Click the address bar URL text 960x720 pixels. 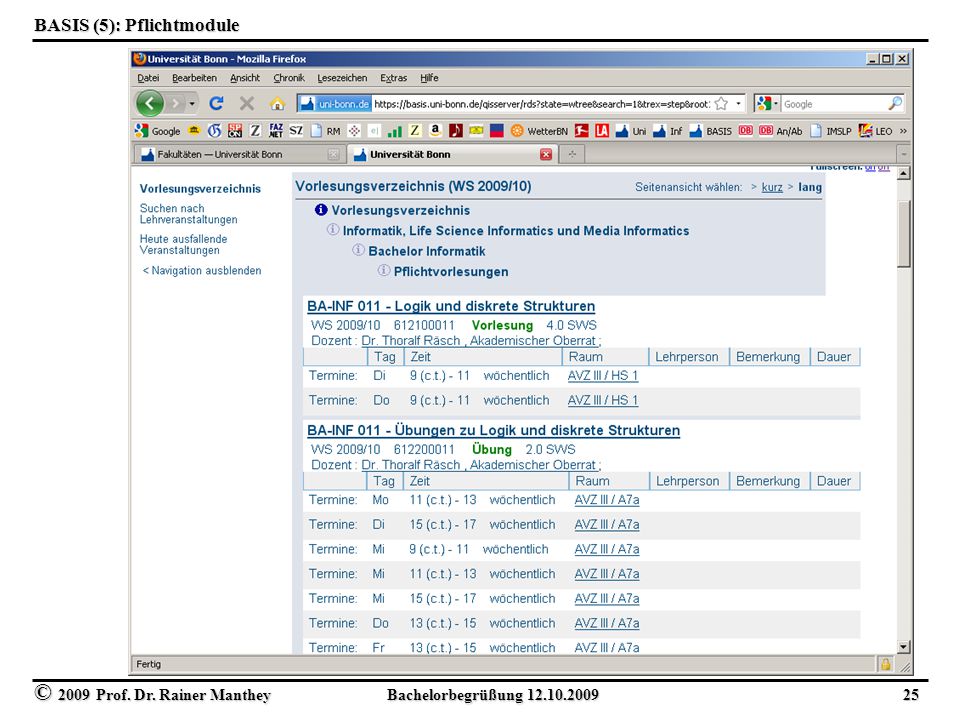[x=541, y=104]
